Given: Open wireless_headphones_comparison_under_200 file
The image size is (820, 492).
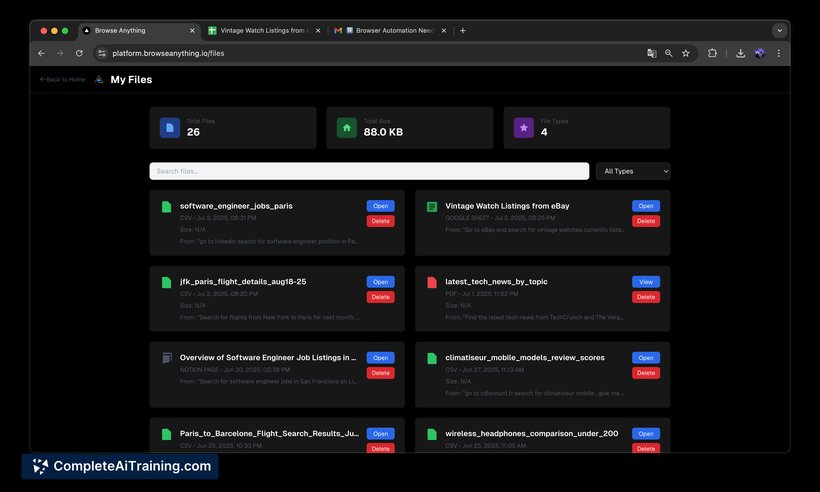Looking at the screenshot, I should [x=646, y=433].
